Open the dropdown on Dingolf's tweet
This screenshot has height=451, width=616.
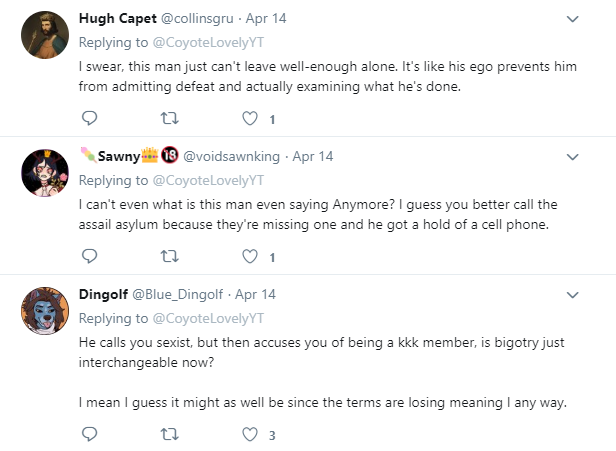572,295
